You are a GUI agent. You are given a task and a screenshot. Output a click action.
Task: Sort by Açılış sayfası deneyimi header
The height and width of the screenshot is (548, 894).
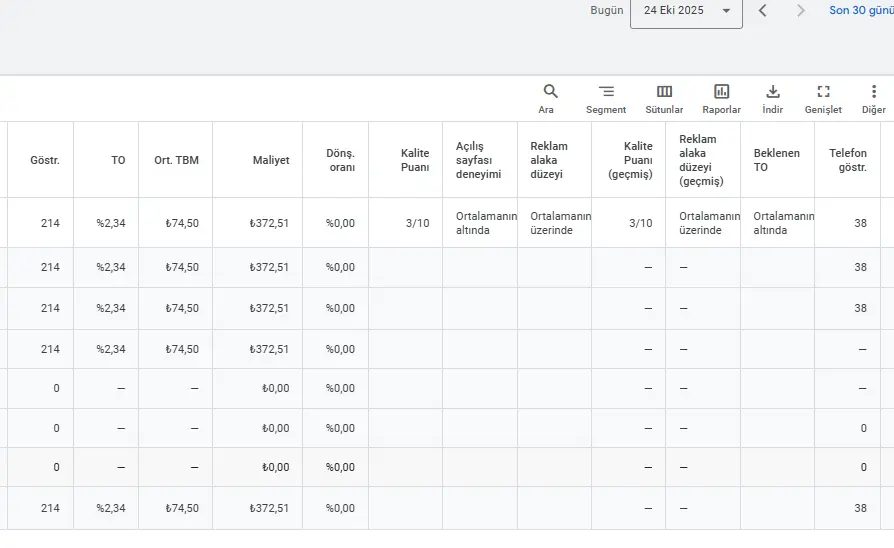point(478,160)
